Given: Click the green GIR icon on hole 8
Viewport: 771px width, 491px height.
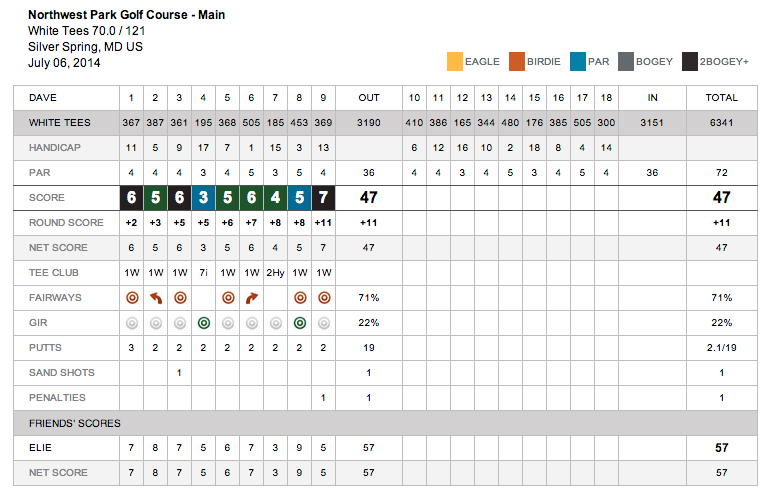Looking at the screenshot, I should (299, 322).
